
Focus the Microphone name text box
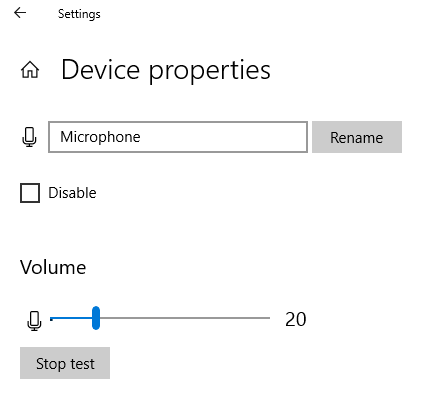click(x=178, y=137)
